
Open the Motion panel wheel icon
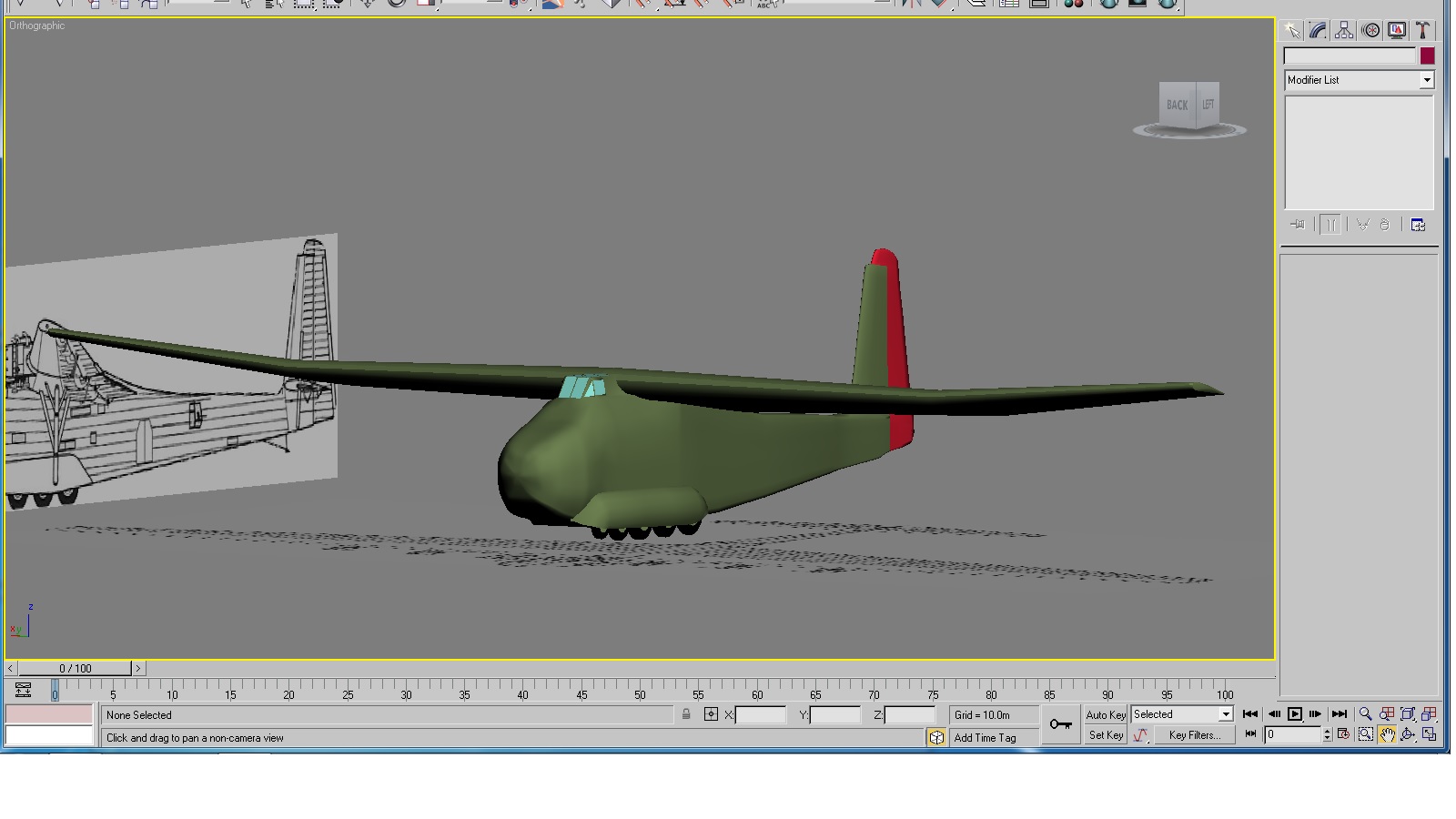coord(1370,31)
